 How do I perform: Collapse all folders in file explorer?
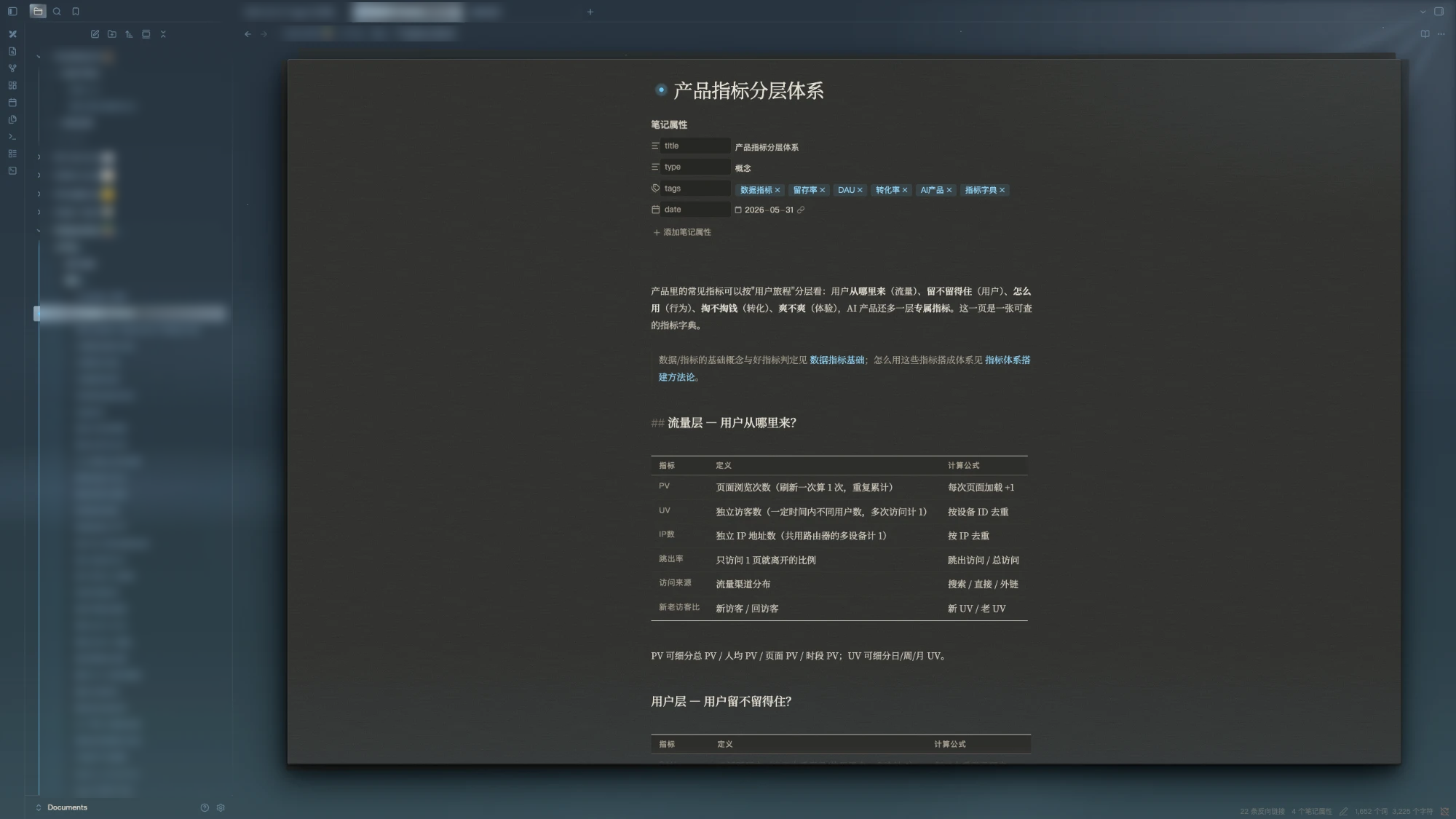coord(163,34)
